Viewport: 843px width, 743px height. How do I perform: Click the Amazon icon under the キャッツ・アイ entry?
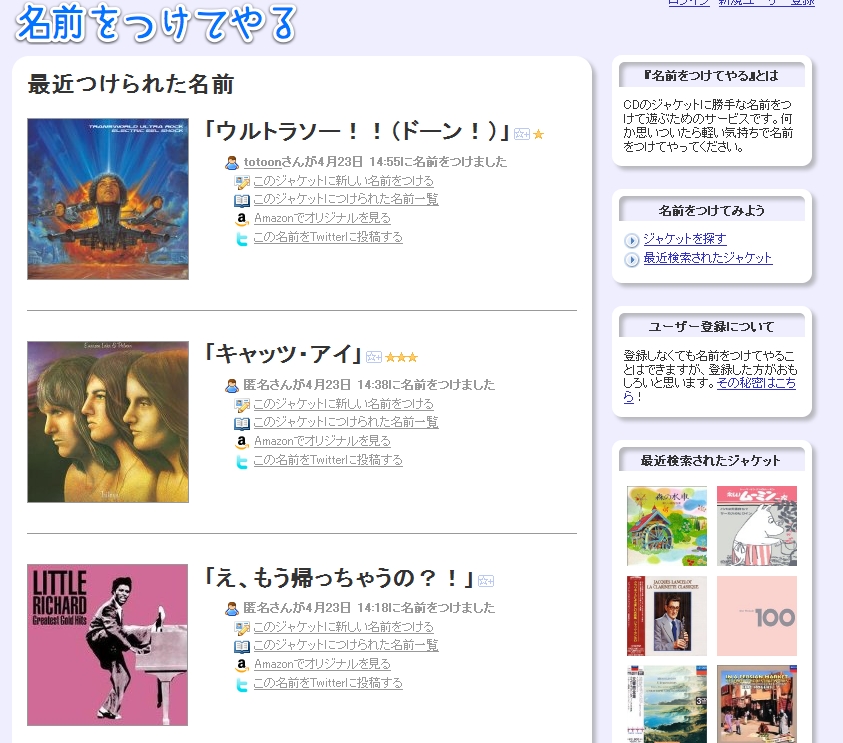(242, 442)
